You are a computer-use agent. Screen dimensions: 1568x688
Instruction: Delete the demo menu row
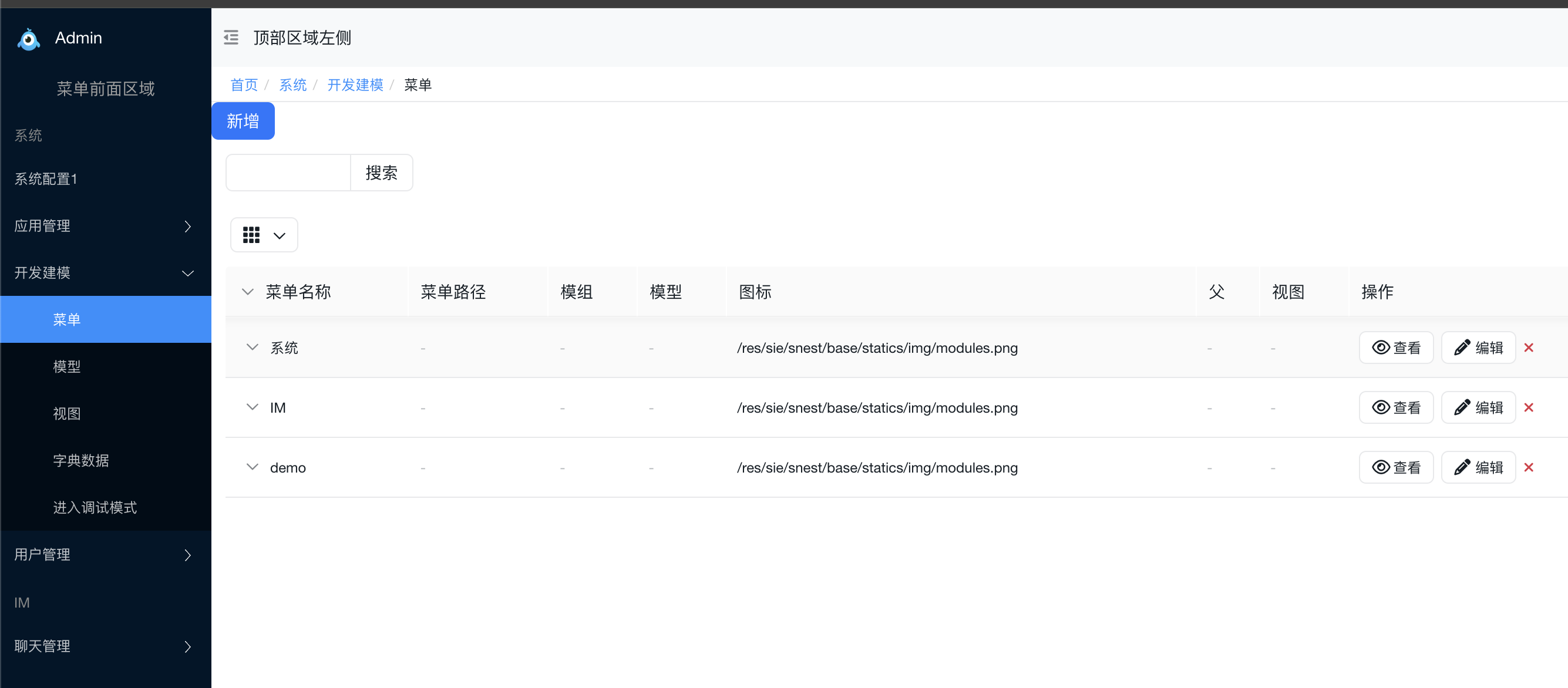[x=1529, y=467]
